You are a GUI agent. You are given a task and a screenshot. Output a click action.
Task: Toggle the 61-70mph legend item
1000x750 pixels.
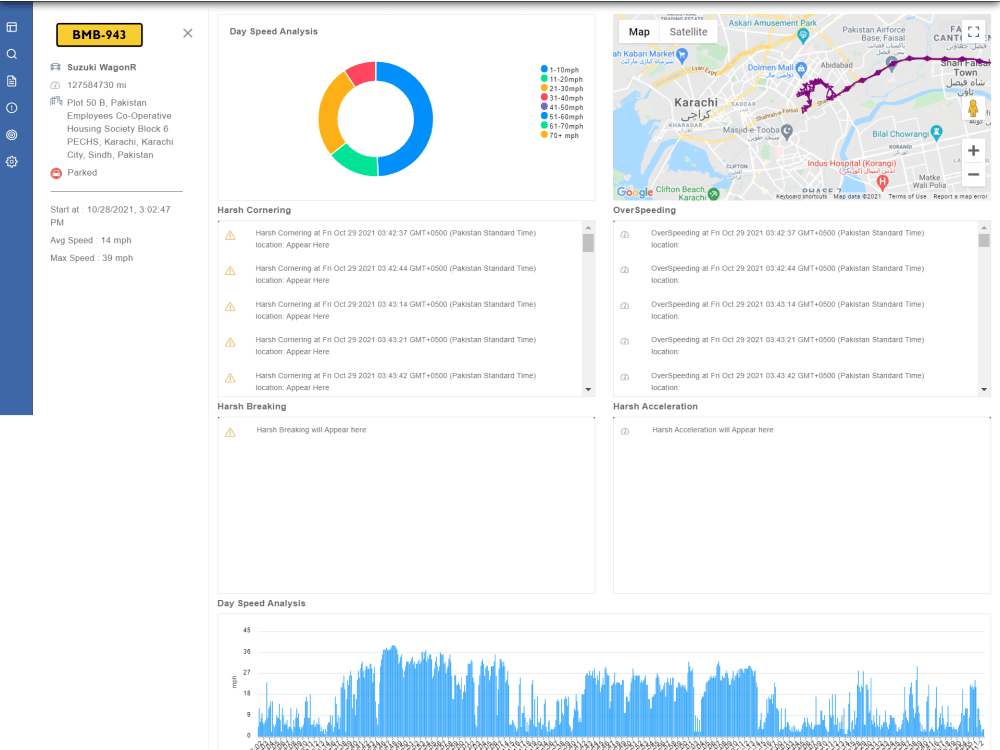pos(562,126)
